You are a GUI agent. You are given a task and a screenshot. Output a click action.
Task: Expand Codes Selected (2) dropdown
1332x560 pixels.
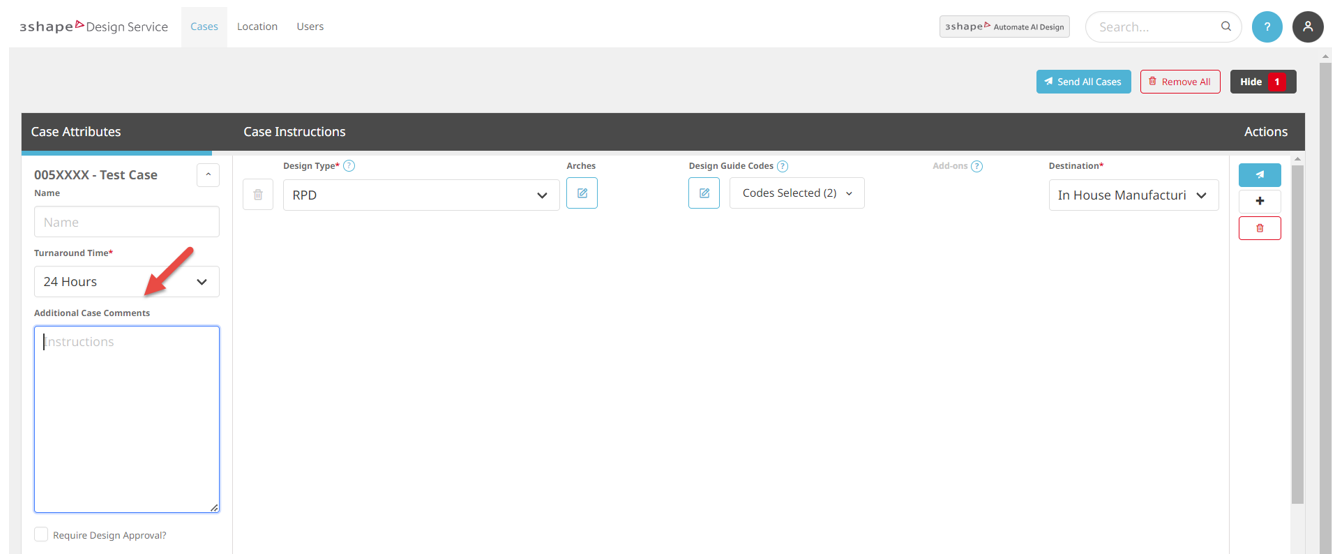(x=797, y=193)
